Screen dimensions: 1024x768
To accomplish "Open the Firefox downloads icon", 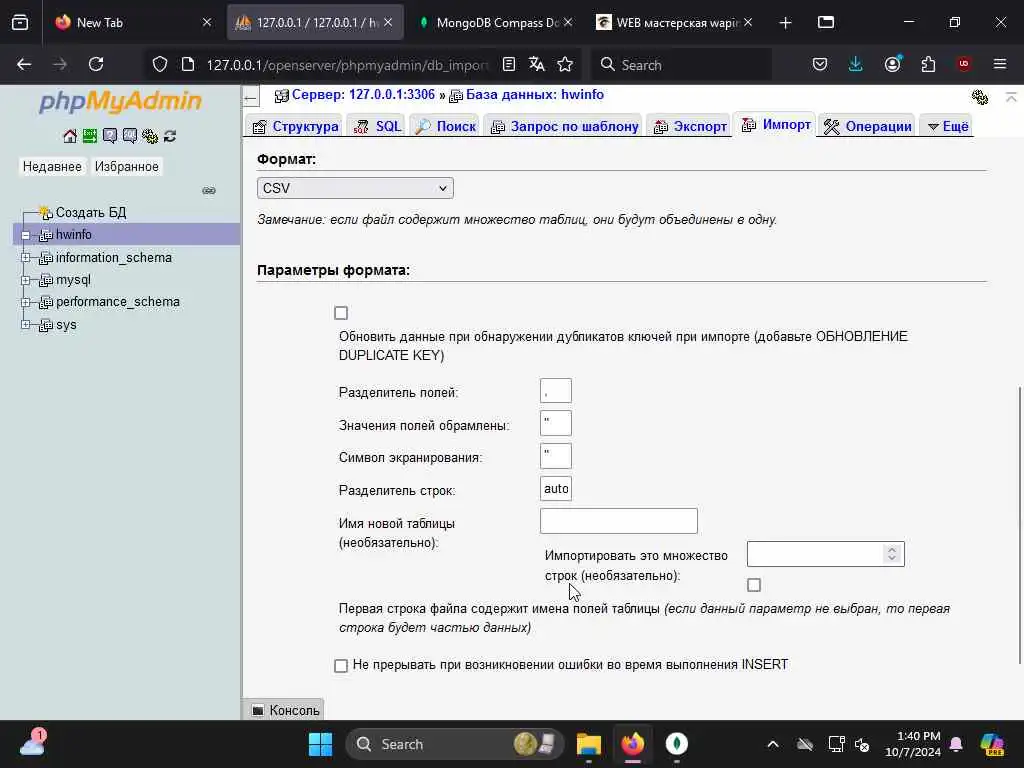I will [x=856, y=64].
